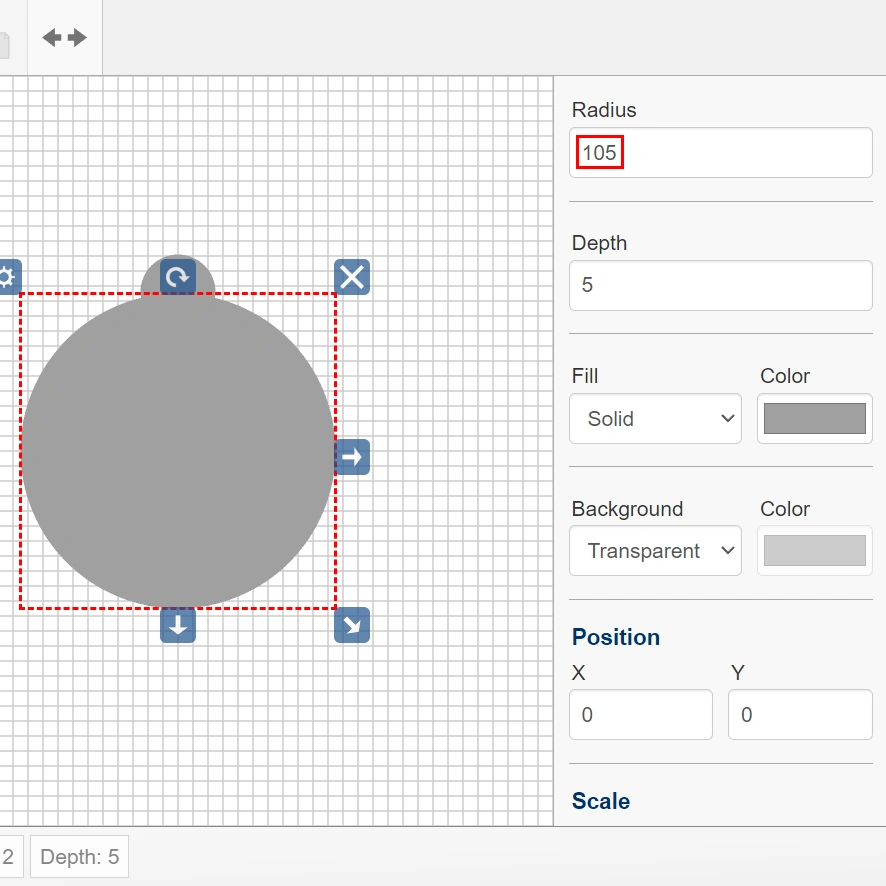Select the Position Y input field
This screenshot has height=886, width=886.
coord(799,715)
